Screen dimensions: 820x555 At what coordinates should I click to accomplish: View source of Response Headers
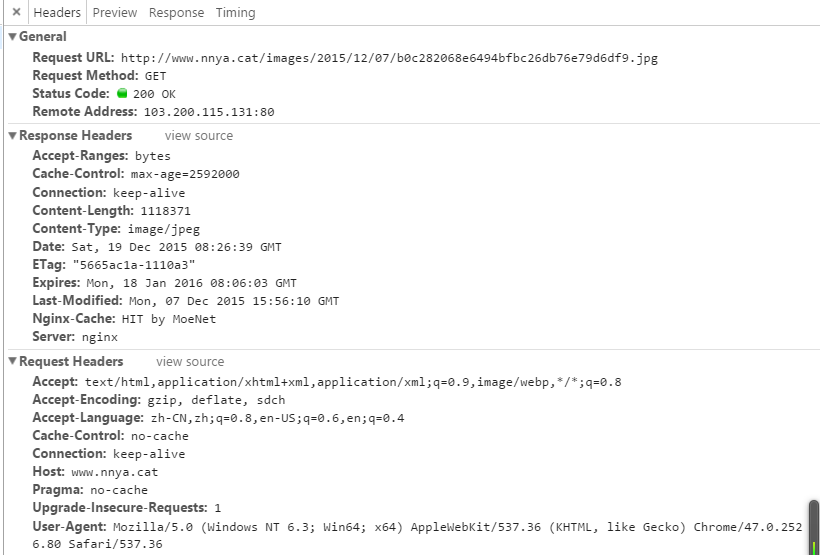199,136
